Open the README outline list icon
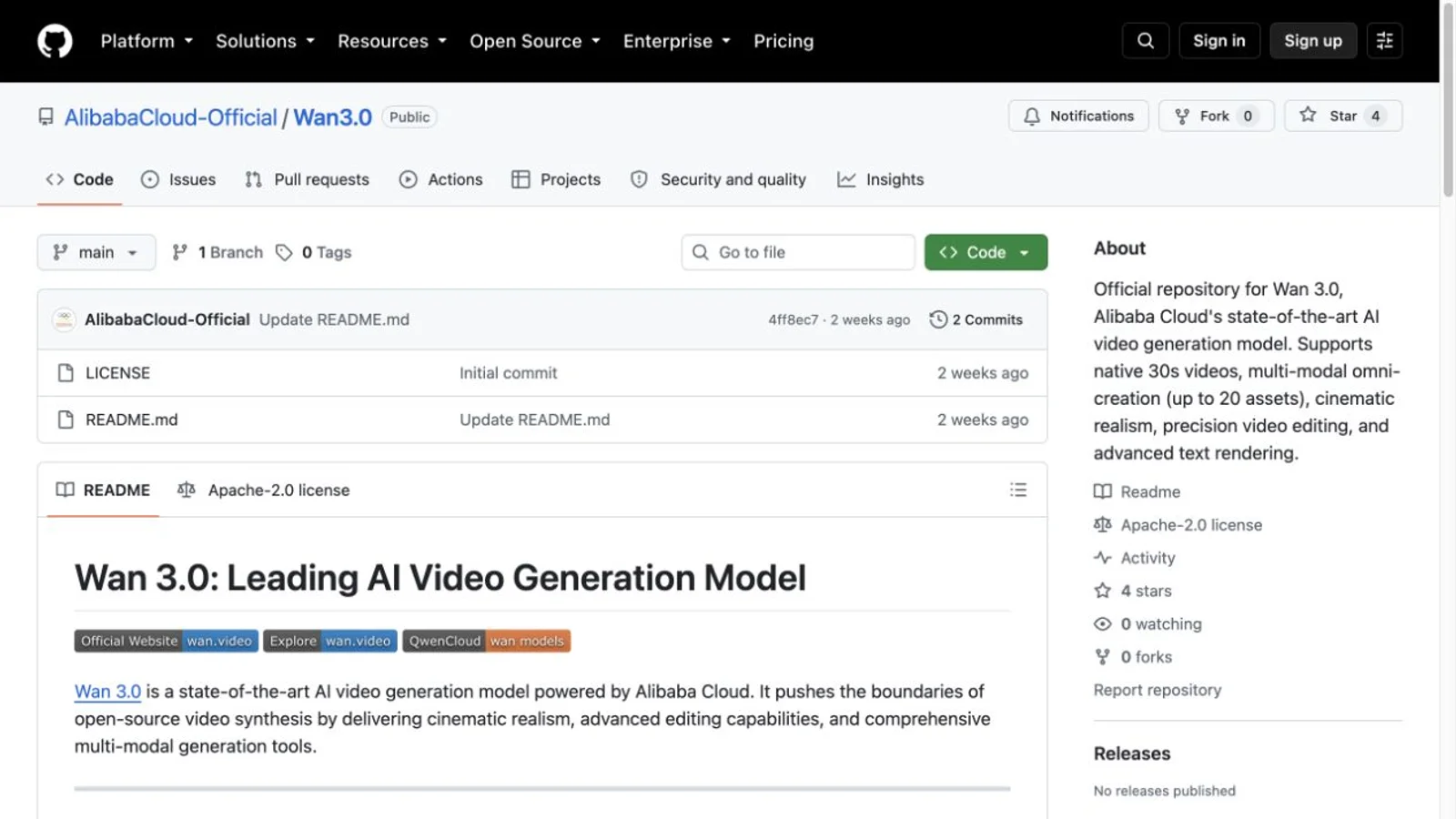Screen dimensions: 1456x819 coord(1018,490)
